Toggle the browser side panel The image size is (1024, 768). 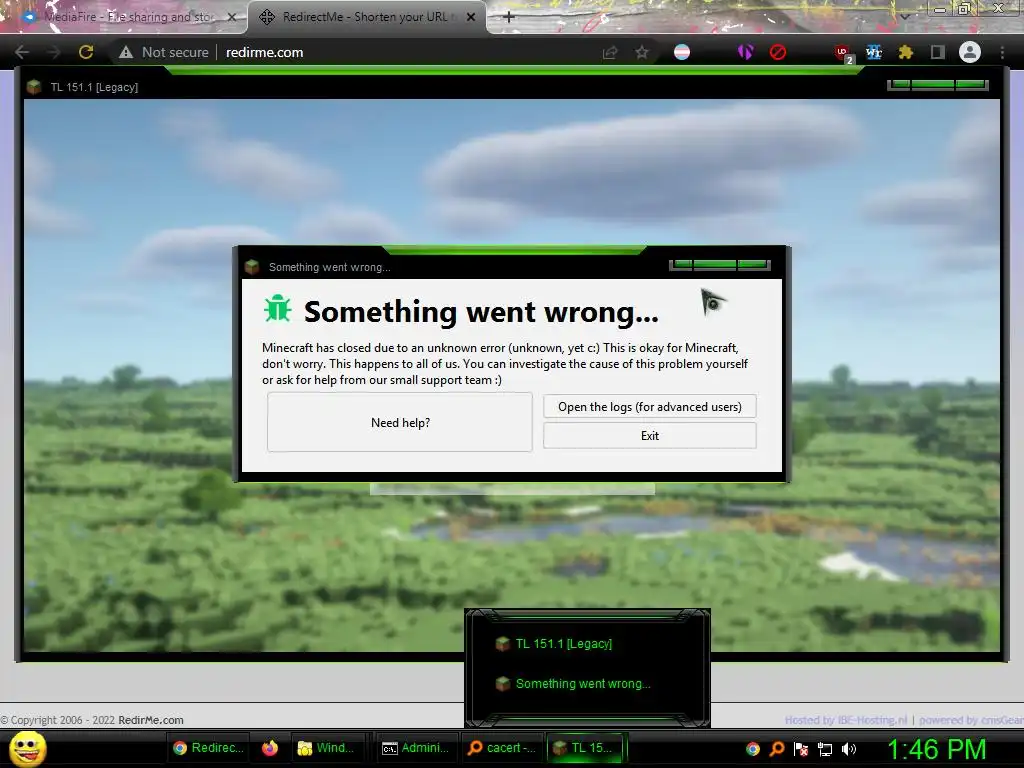pos(938,52)
